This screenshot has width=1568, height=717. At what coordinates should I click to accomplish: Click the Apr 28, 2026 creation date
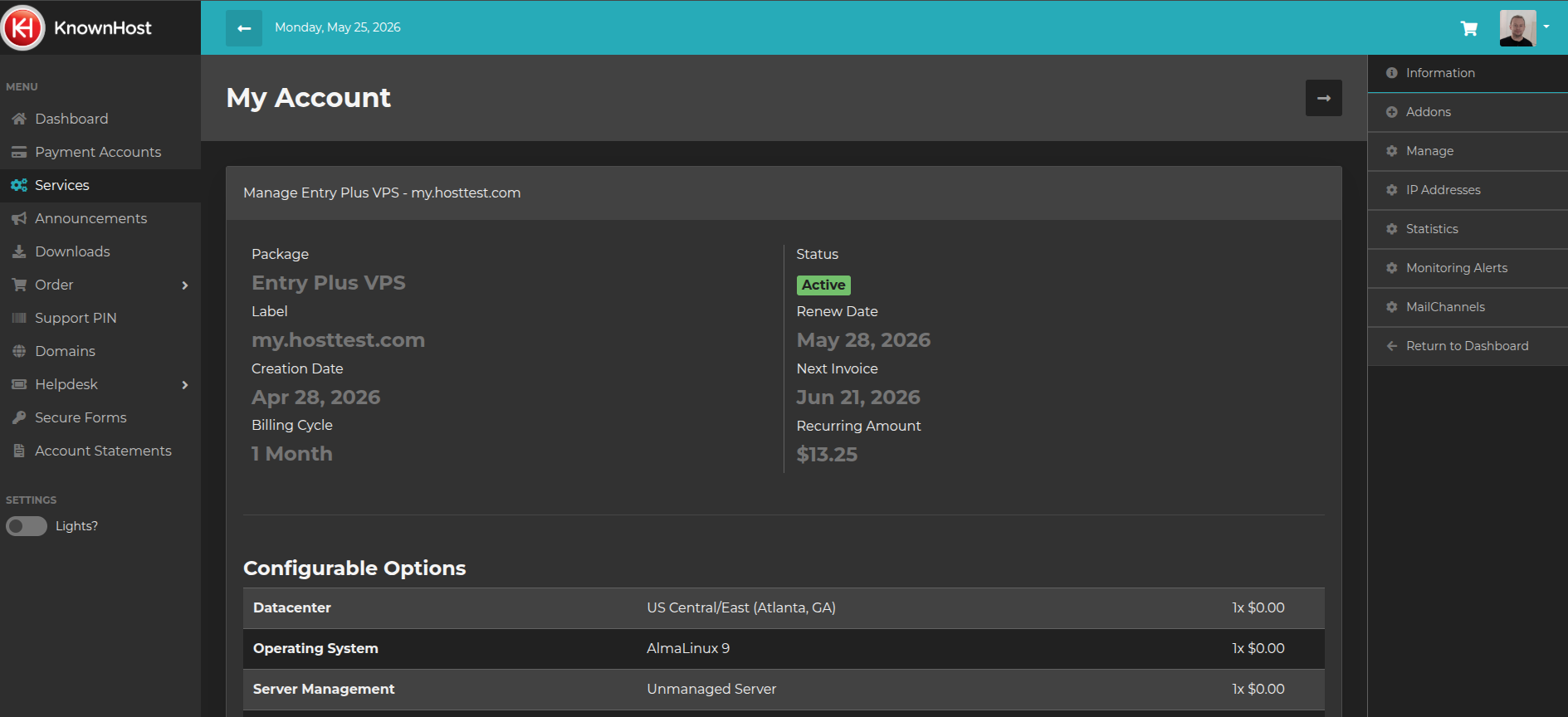[x=316, y=398]
